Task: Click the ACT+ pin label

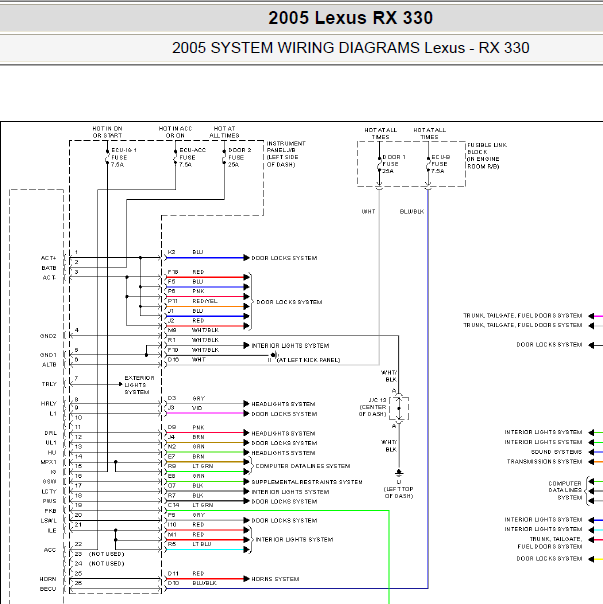Action: (x=48, y=258)
